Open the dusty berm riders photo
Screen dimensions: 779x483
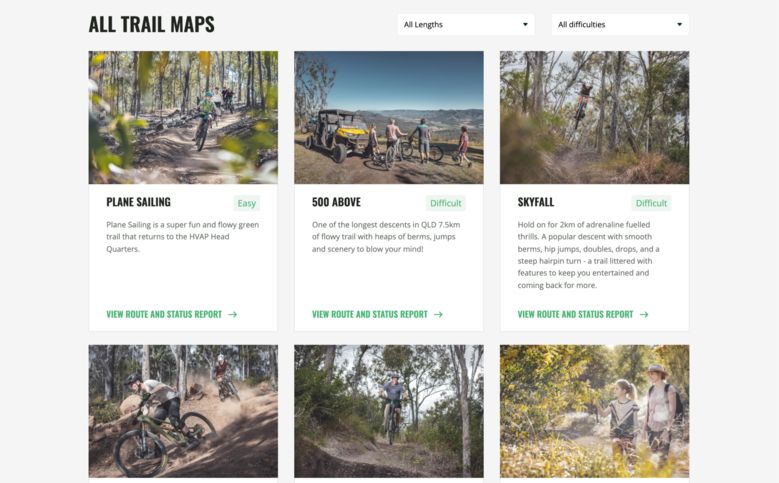click(183, 411)
